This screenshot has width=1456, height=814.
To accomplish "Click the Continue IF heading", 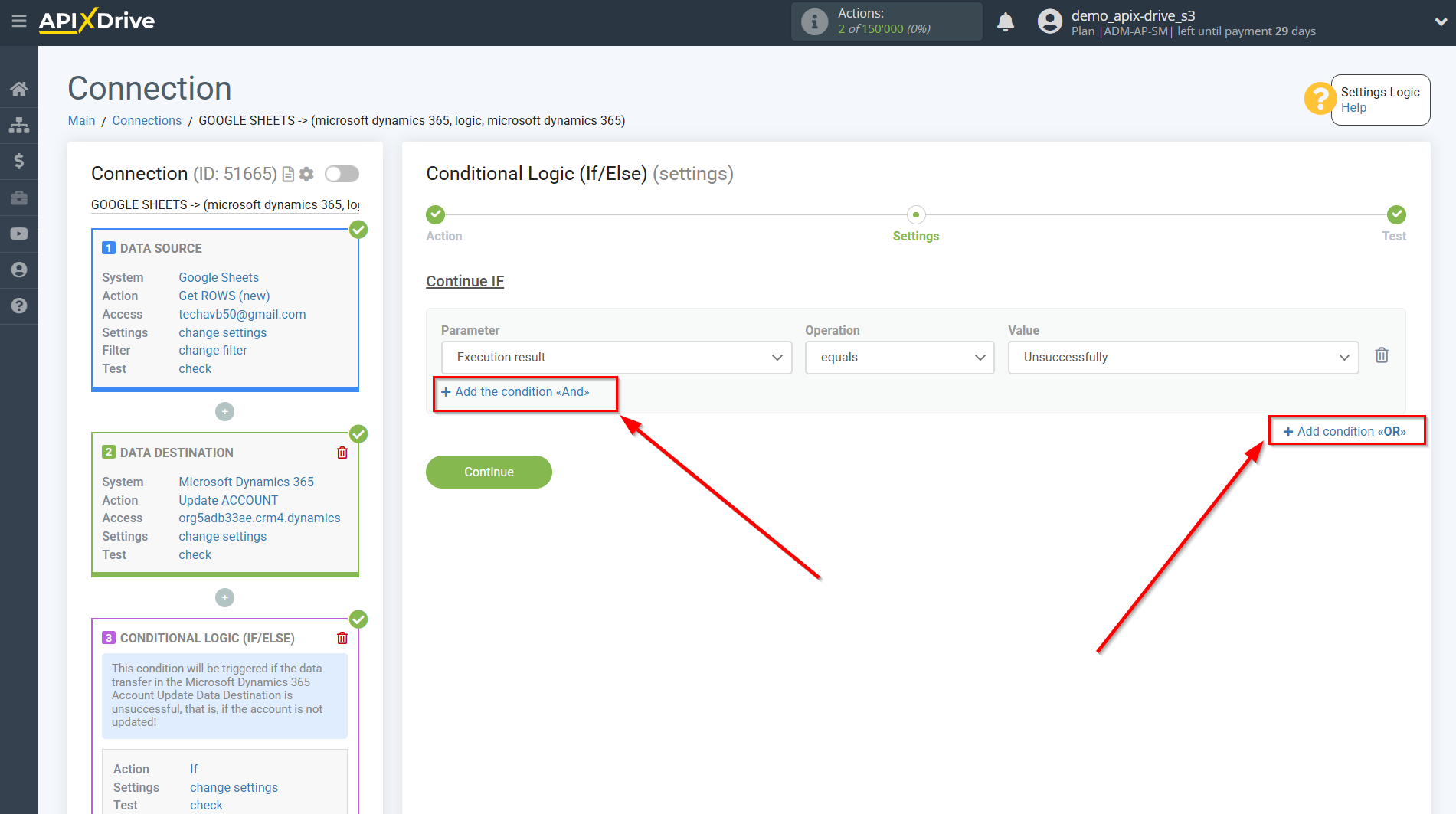I will click(x=465, y=281).
